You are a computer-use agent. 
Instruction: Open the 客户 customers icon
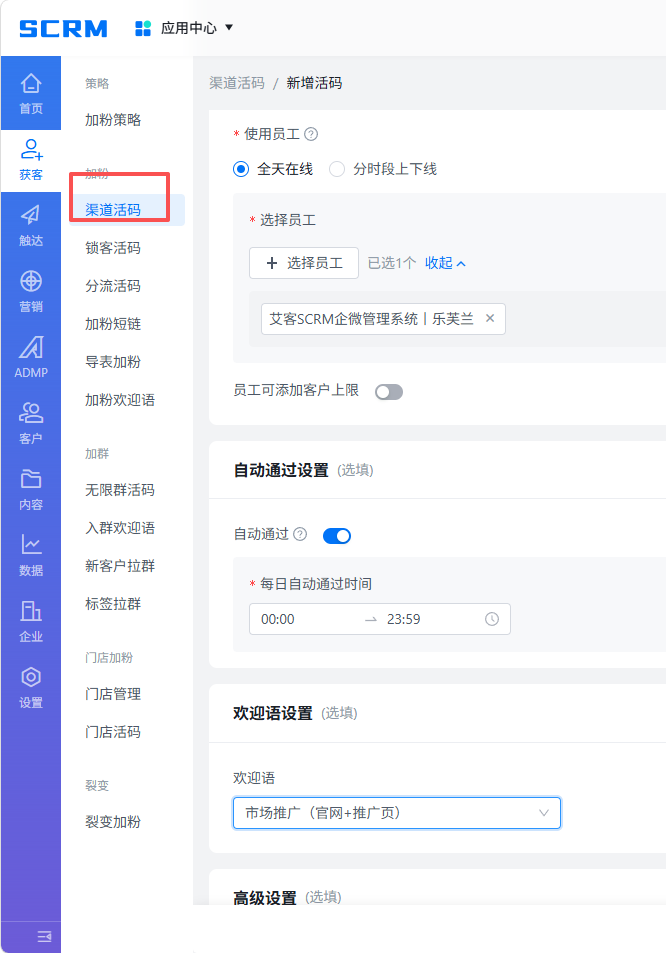point(31,413)
